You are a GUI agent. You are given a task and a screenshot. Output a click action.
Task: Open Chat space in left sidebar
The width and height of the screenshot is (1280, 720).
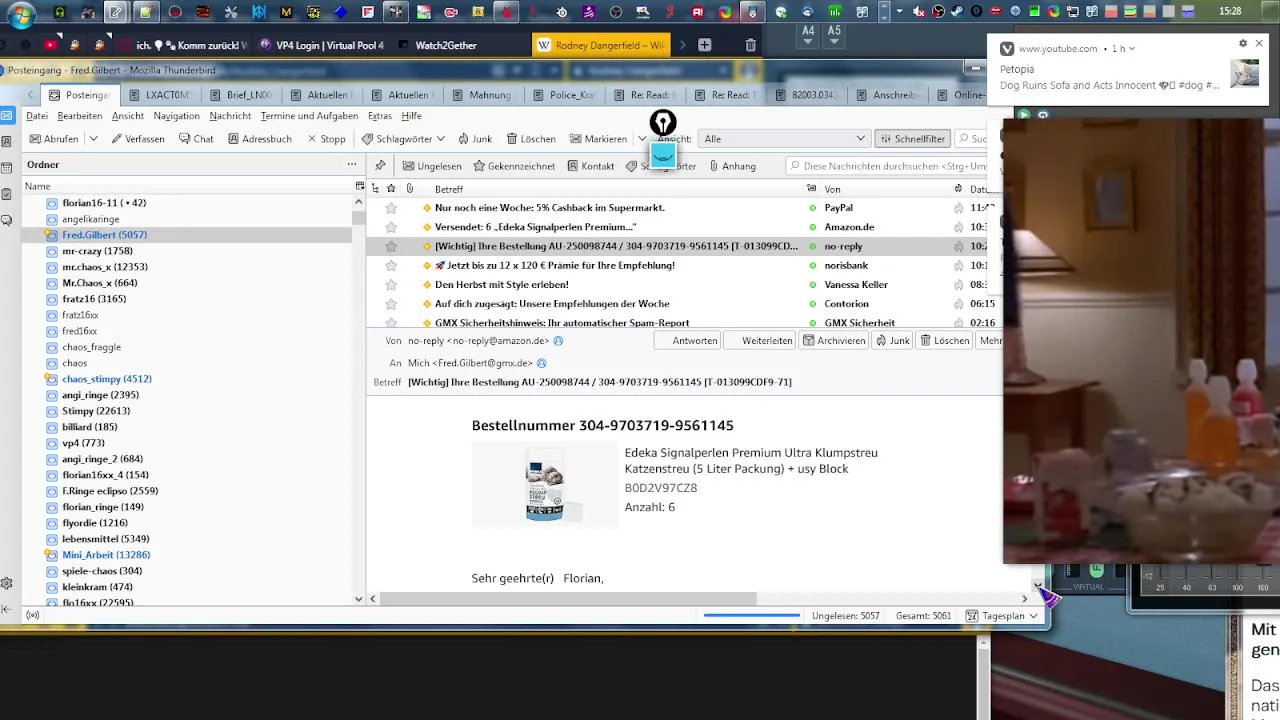[x=6, y=220]
